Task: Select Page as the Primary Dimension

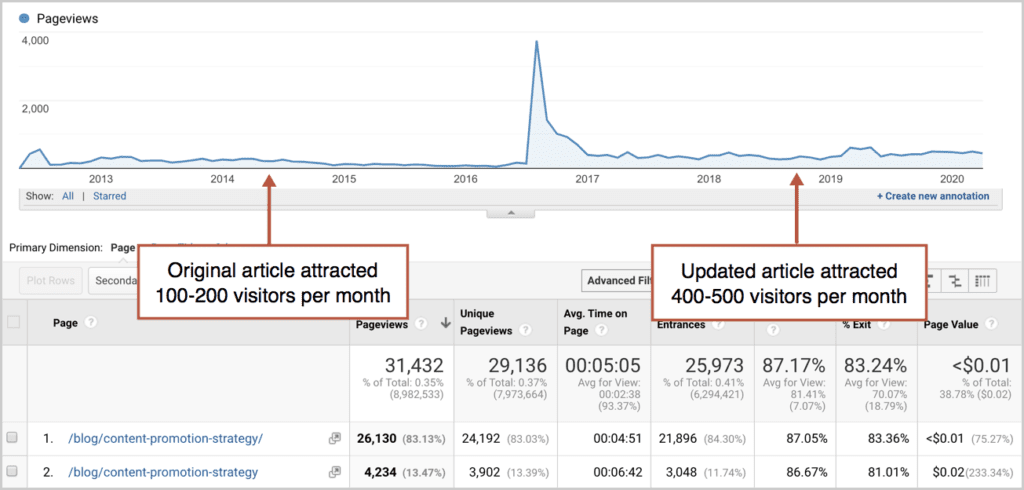Action: (x=122, y=248)
